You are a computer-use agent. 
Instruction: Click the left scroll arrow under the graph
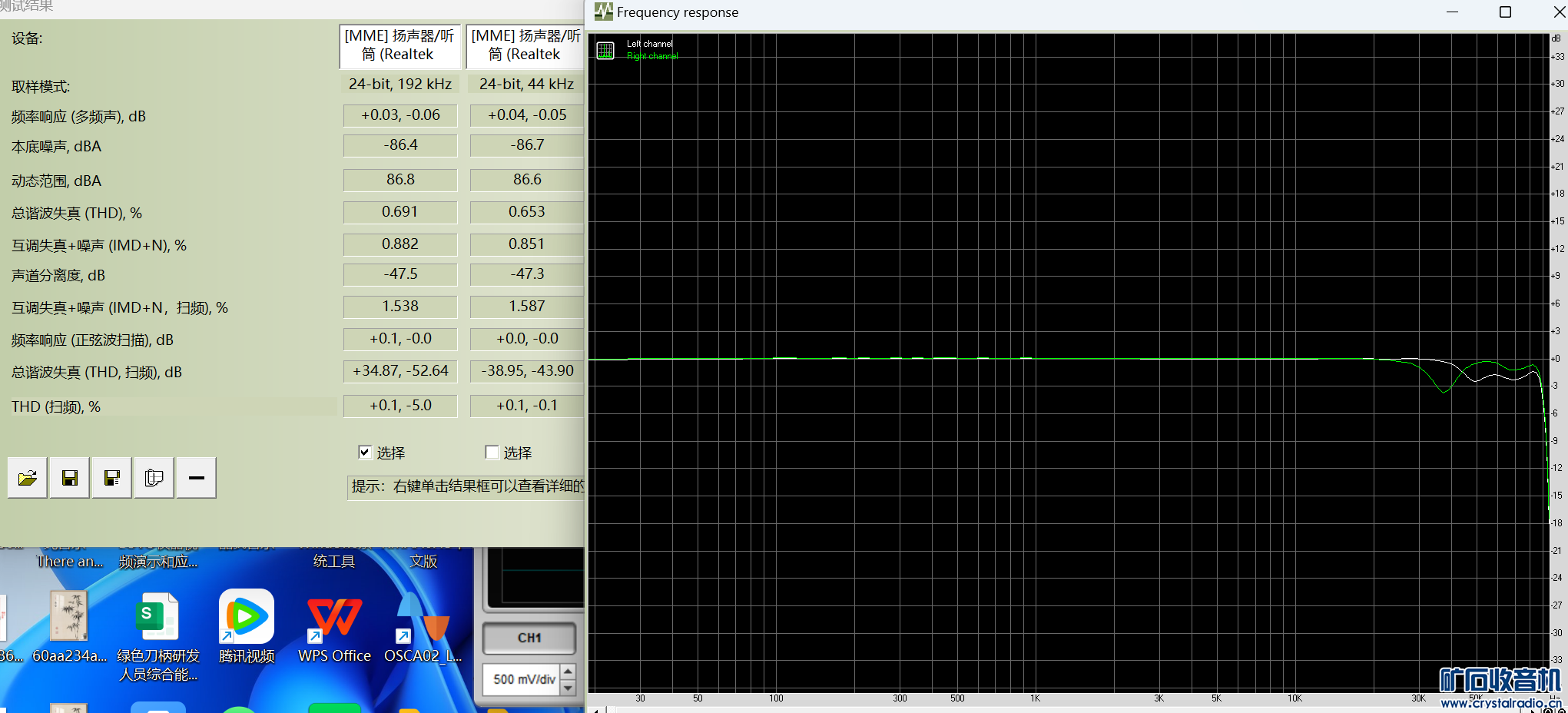(x=596, y=710)
